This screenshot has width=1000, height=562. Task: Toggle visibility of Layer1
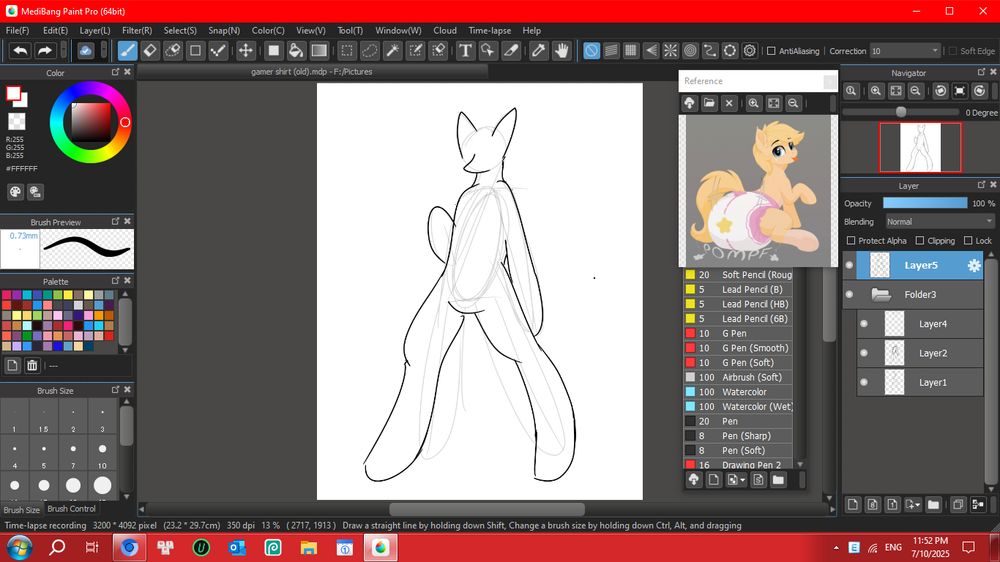click(x=864, y=383)
